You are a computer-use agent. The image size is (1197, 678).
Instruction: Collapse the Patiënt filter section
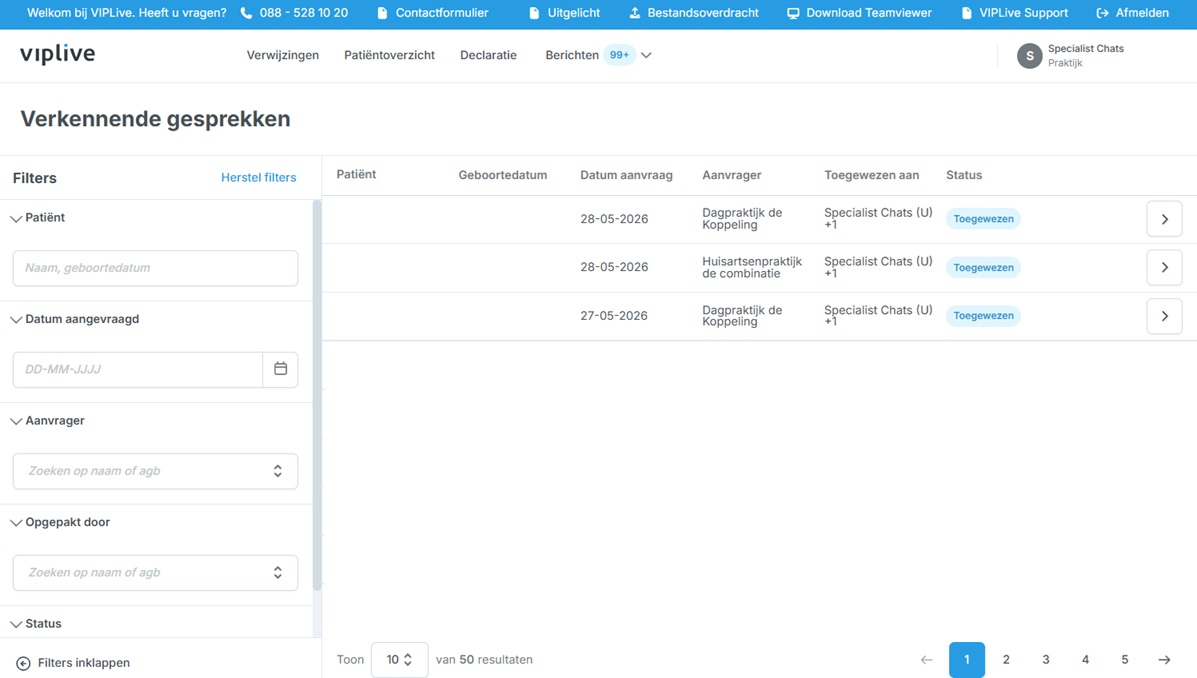click(x=16, y=218)
